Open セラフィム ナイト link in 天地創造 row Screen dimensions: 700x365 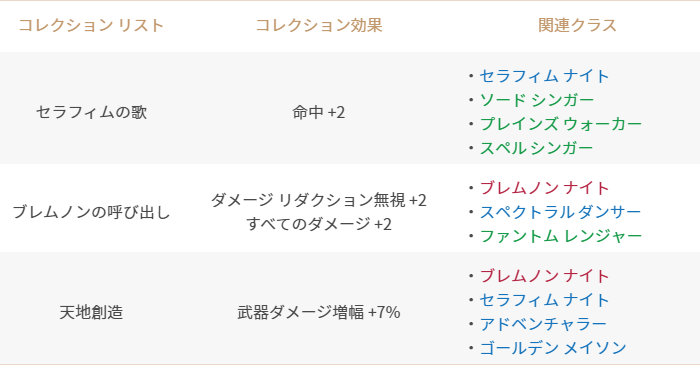[544, 300]
